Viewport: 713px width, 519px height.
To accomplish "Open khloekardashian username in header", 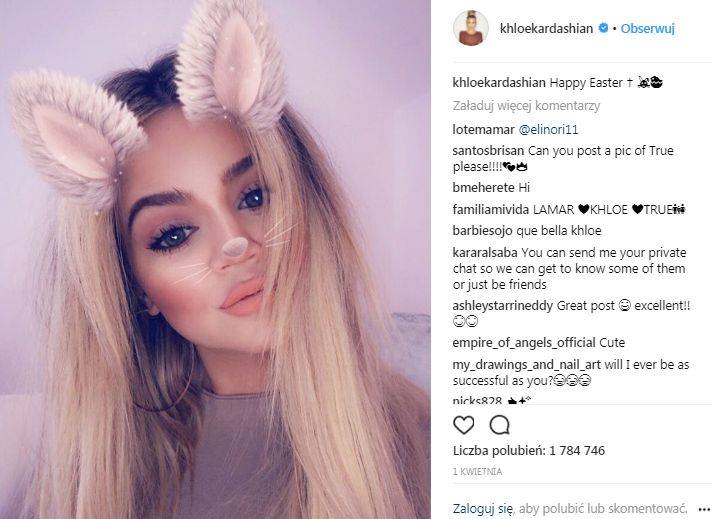I will [x=546, y=29].
